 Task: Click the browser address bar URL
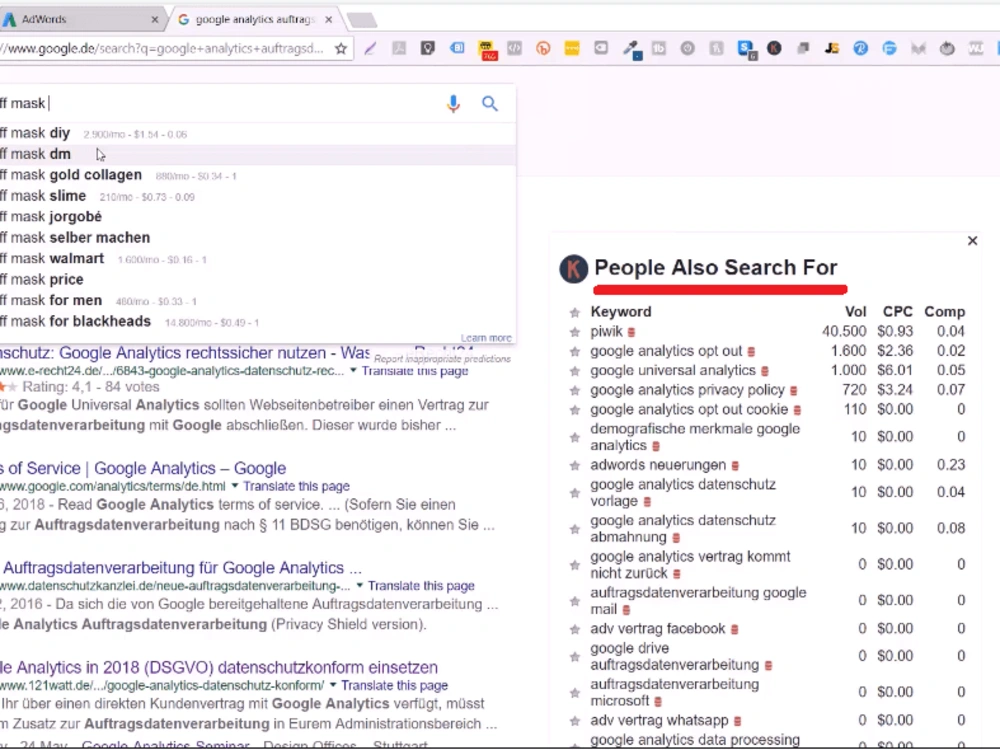[x=163, y=48]
